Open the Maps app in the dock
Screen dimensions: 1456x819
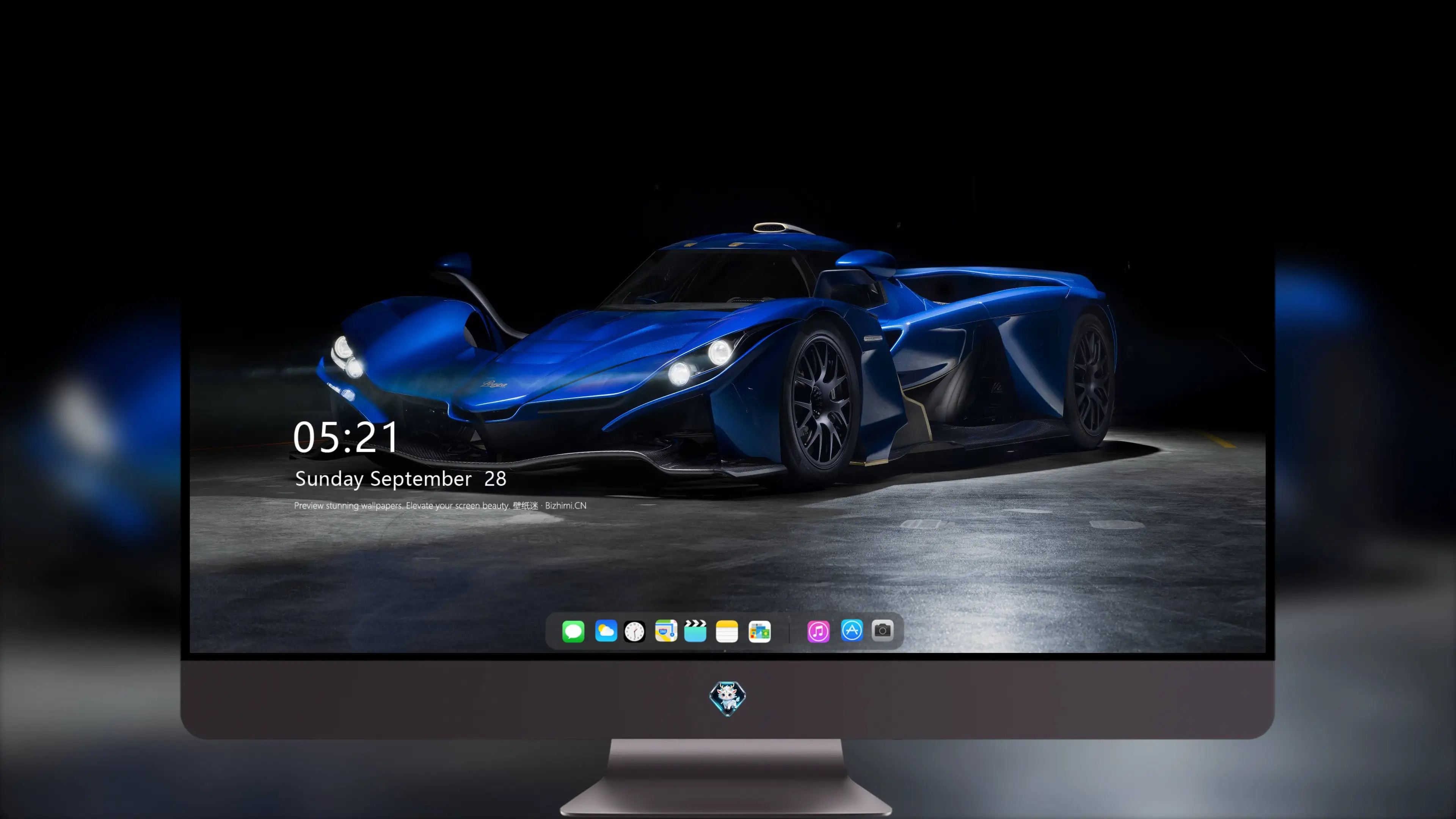(x=666, y=631)
